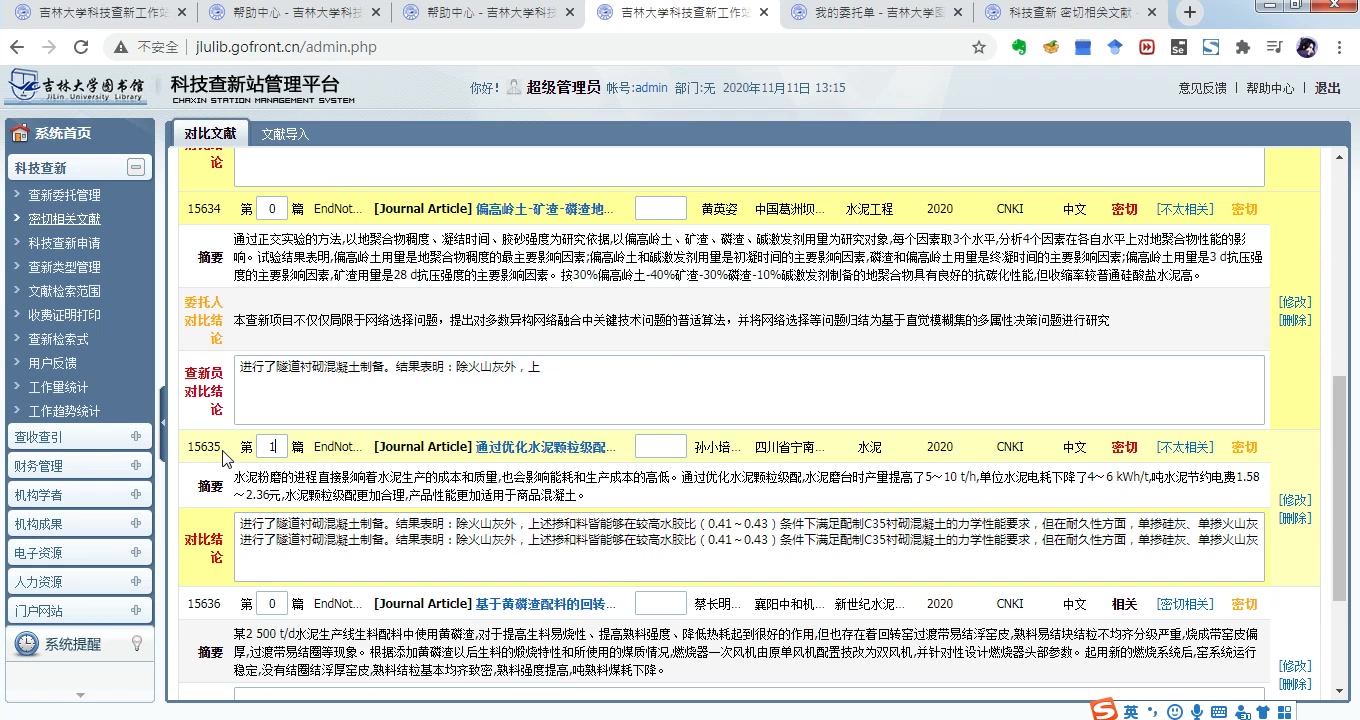Expand the 机构成果 section
Image resolution: width=1360 pixels, height=720 pixels.
coord(136,524)
